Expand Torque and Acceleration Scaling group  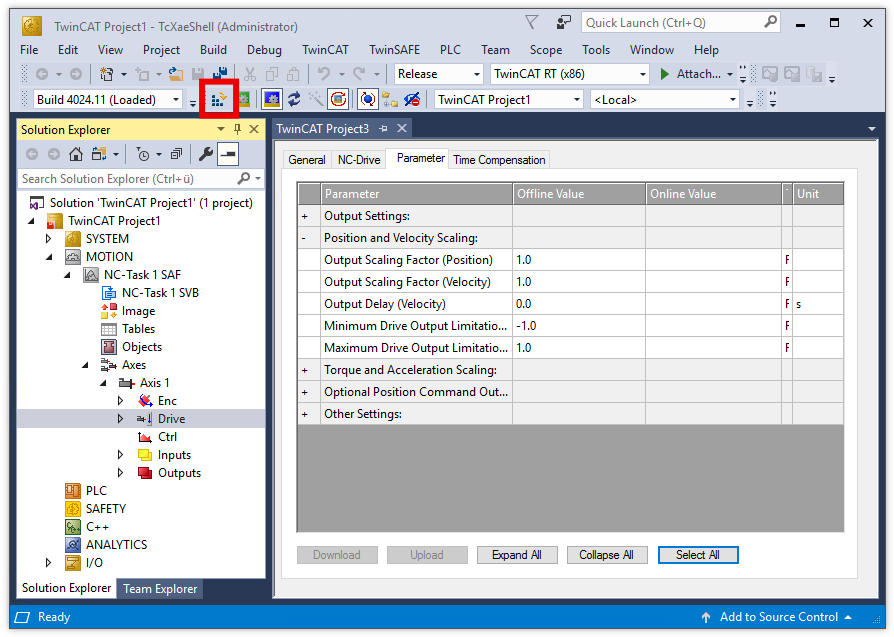click(304, 371)
